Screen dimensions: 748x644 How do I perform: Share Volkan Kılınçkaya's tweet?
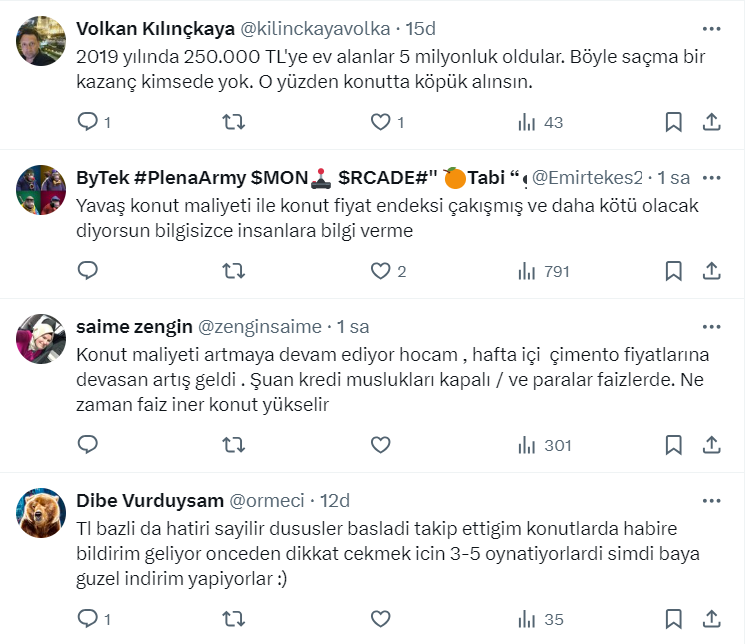click(712, 123)
